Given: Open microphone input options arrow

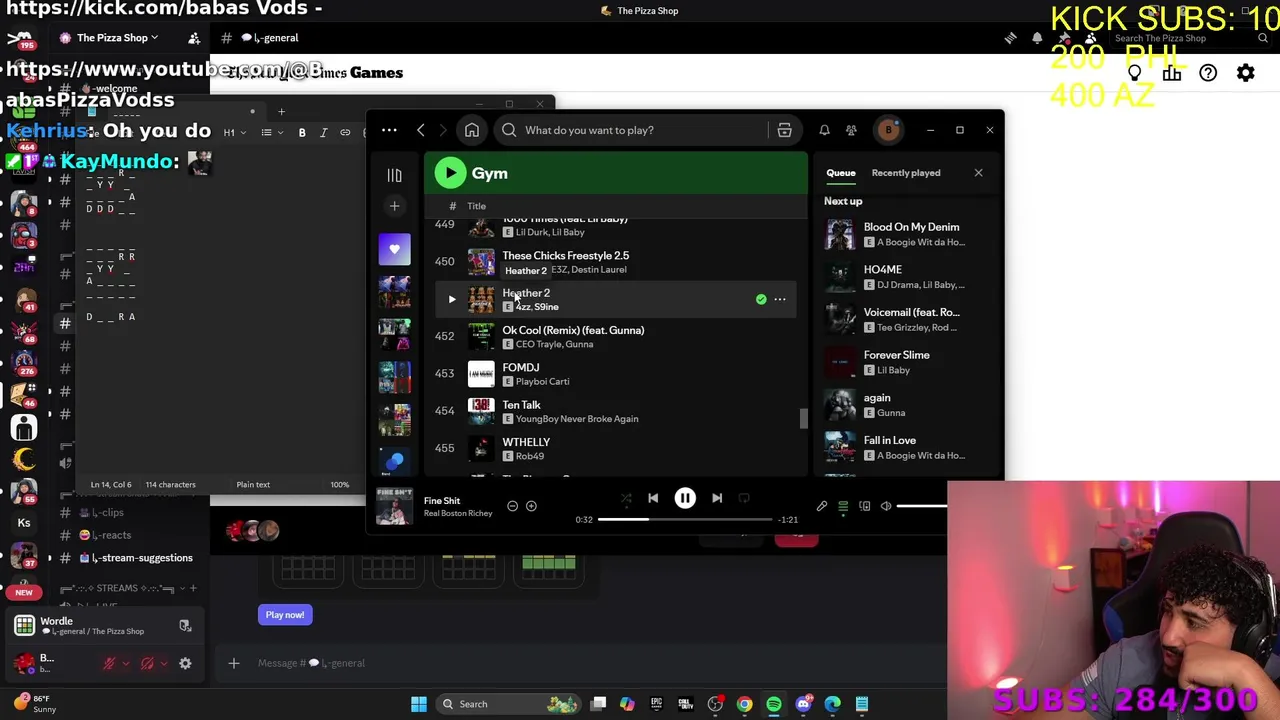Looking at the screenshot, I should click(x=124, y=663).
